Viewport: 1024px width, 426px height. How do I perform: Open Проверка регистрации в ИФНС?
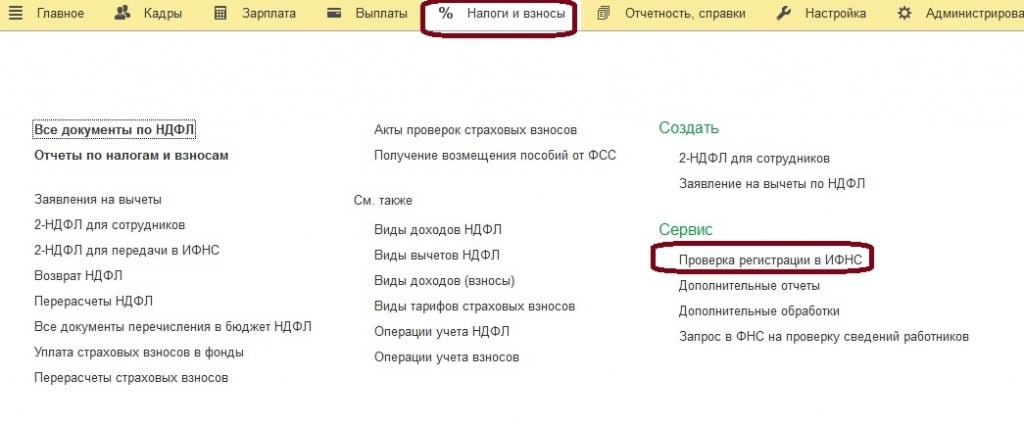coord(763,259)
